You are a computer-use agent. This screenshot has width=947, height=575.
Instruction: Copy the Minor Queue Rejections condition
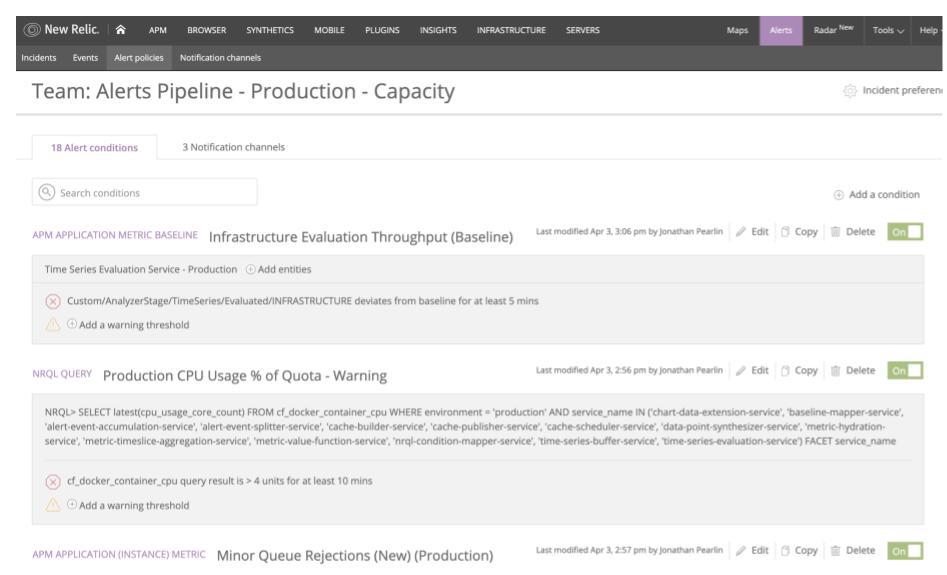coord(799,550)
